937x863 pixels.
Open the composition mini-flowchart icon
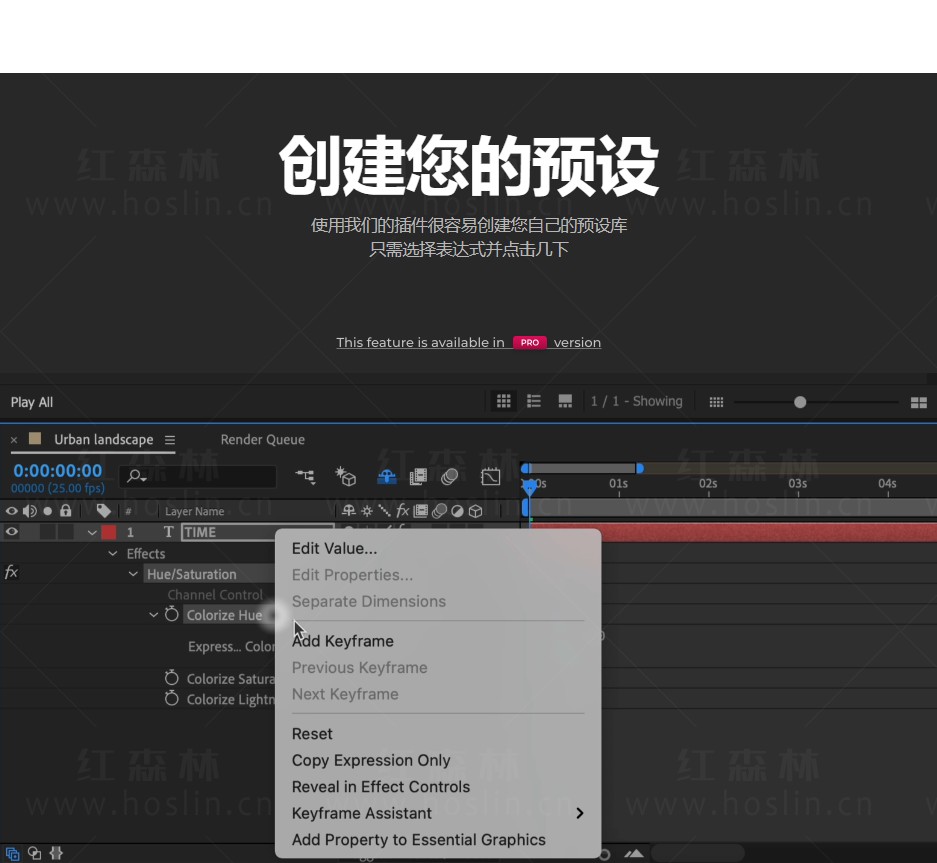tap(305, 476)
